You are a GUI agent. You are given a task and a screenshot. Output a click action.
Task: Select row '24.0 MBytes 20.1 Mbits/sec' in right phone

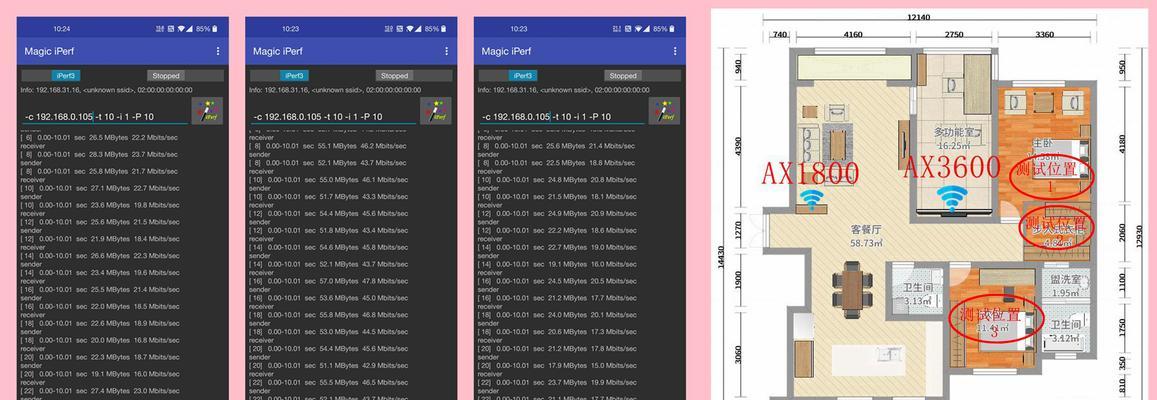[558, 315]
